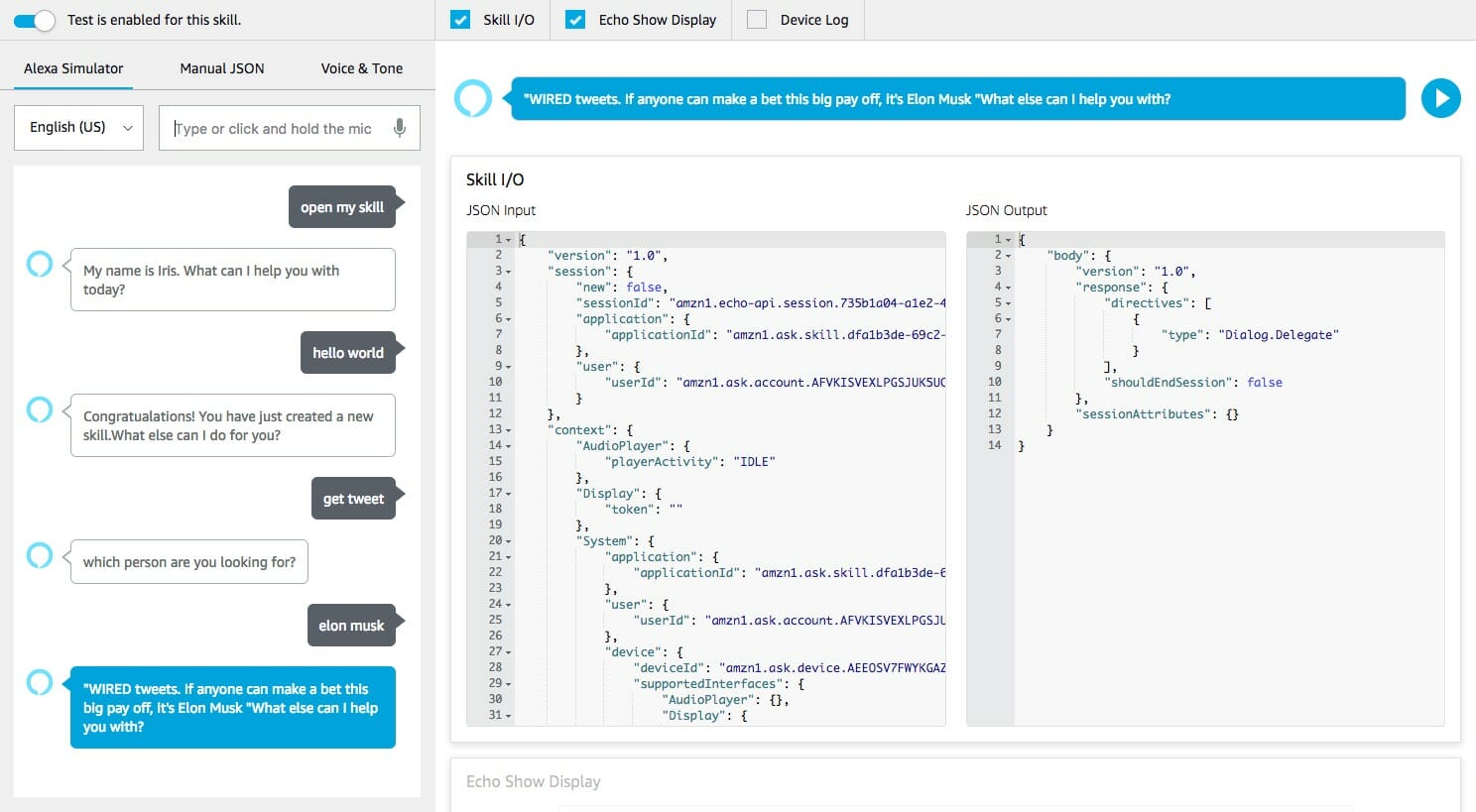Click "shouldEndSession" false value in output
The width and height of the screenshot is (1476, 812).
click(1265, 383)
